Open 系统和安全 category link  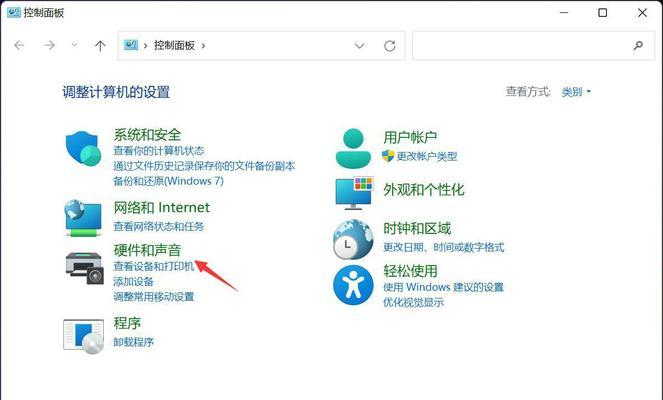pyautogui.click(x=147, y=135)
